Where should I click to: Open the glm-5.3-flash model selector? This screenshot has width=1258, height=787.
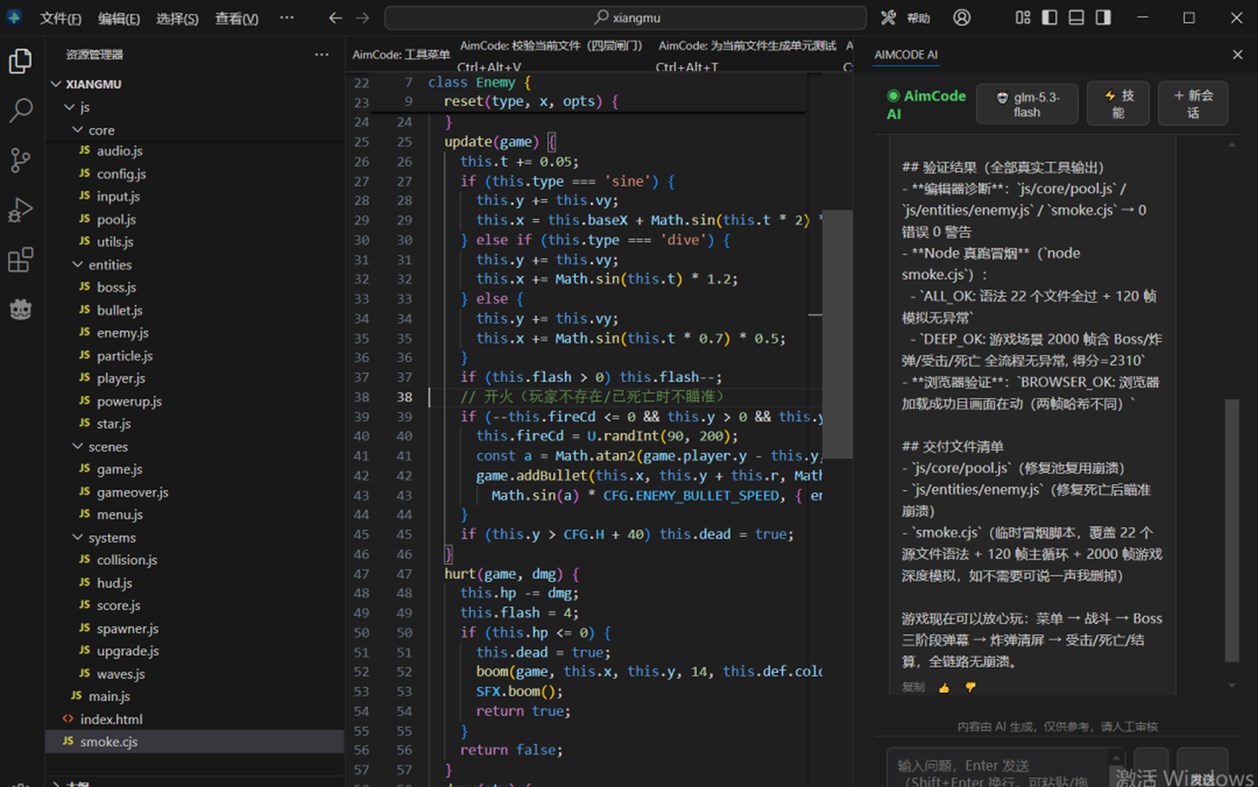pos(1026,104)
